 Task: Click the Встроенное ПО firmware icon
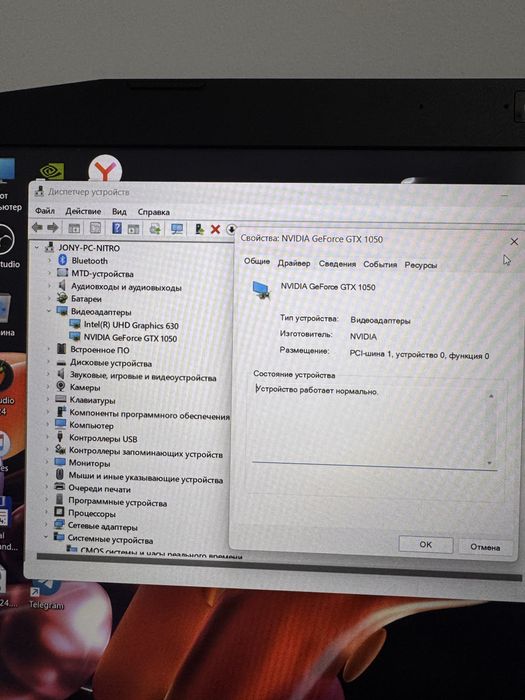[62, 349]
